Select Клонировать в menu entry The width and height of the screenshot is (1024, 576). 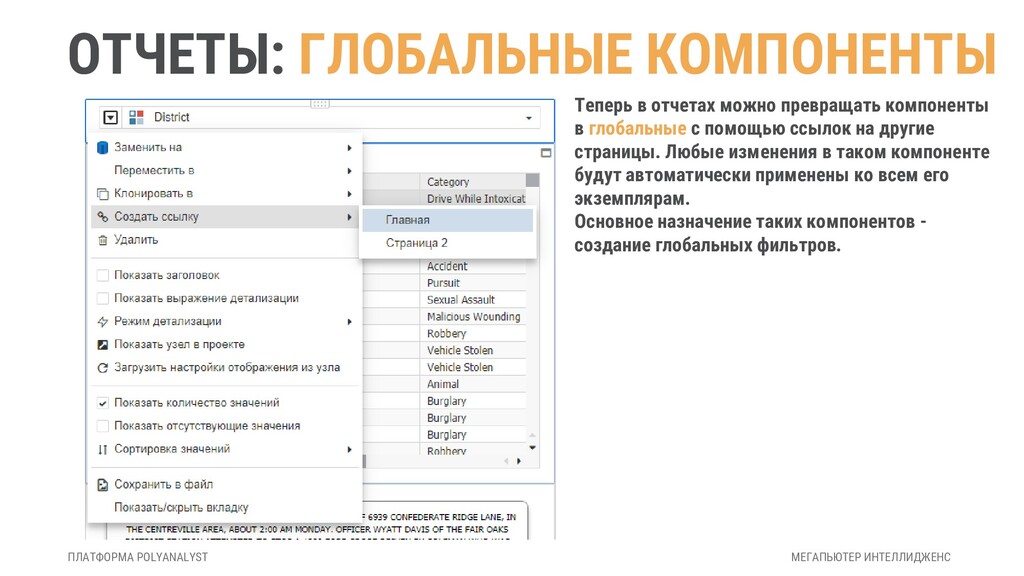[225, 193]
